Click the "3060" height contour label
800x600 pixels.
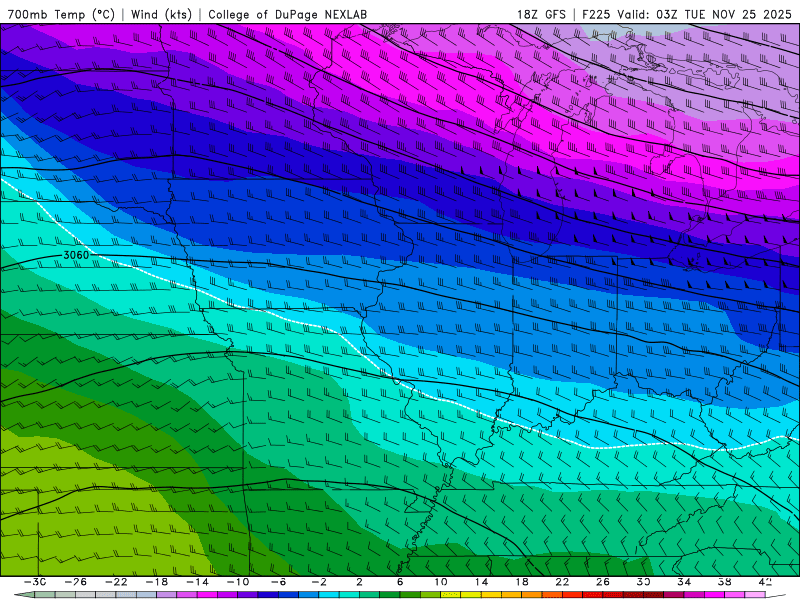point(76,255)
